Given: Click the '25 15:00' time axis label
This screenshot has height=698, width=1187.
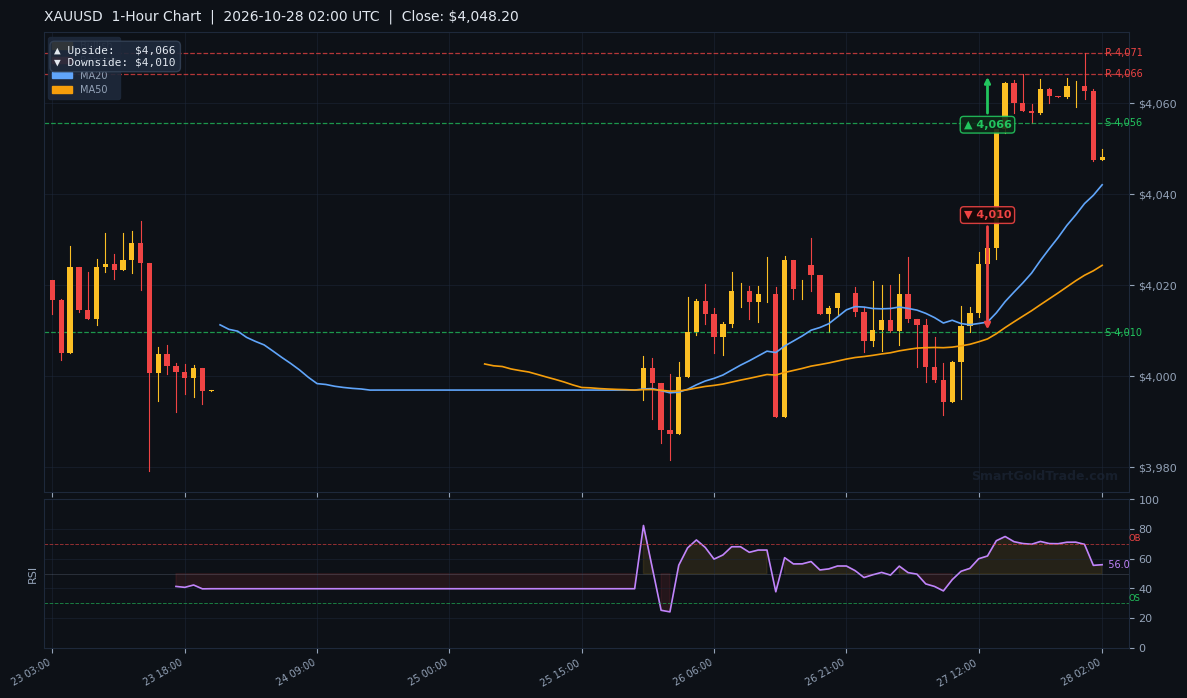Looking at the screenshot, I should [561, 672].
